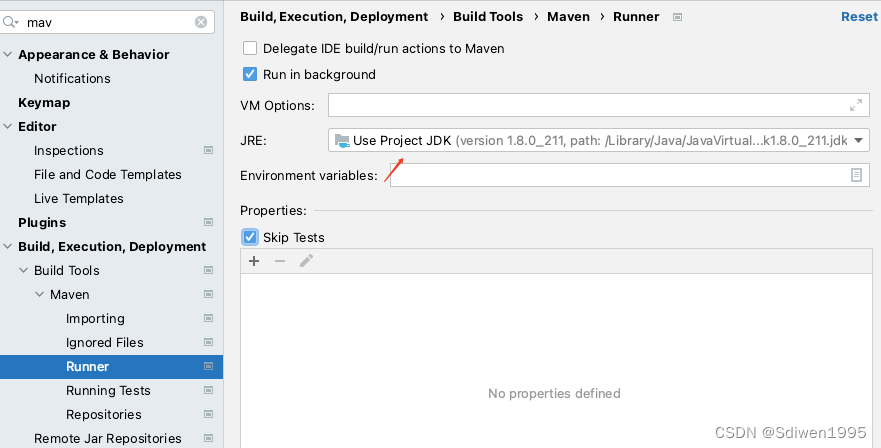The height and width of the screenshot is (448, 881).
Task: Open Maven Importing settings
Action: coord(95,319)
